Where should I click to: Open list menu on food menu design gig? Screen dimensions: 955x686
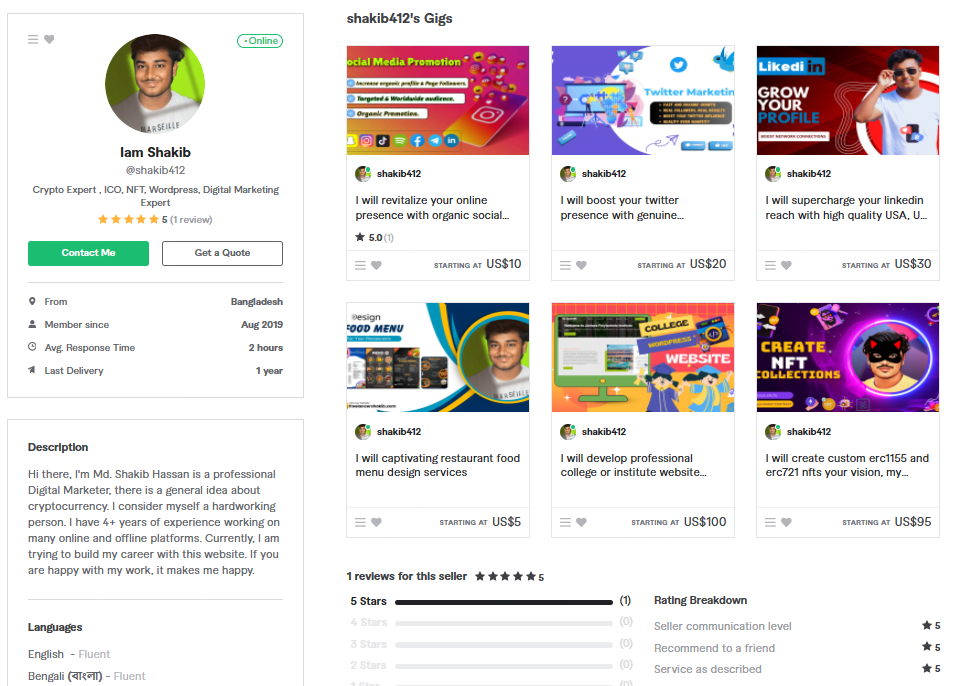tap(361, 523)
